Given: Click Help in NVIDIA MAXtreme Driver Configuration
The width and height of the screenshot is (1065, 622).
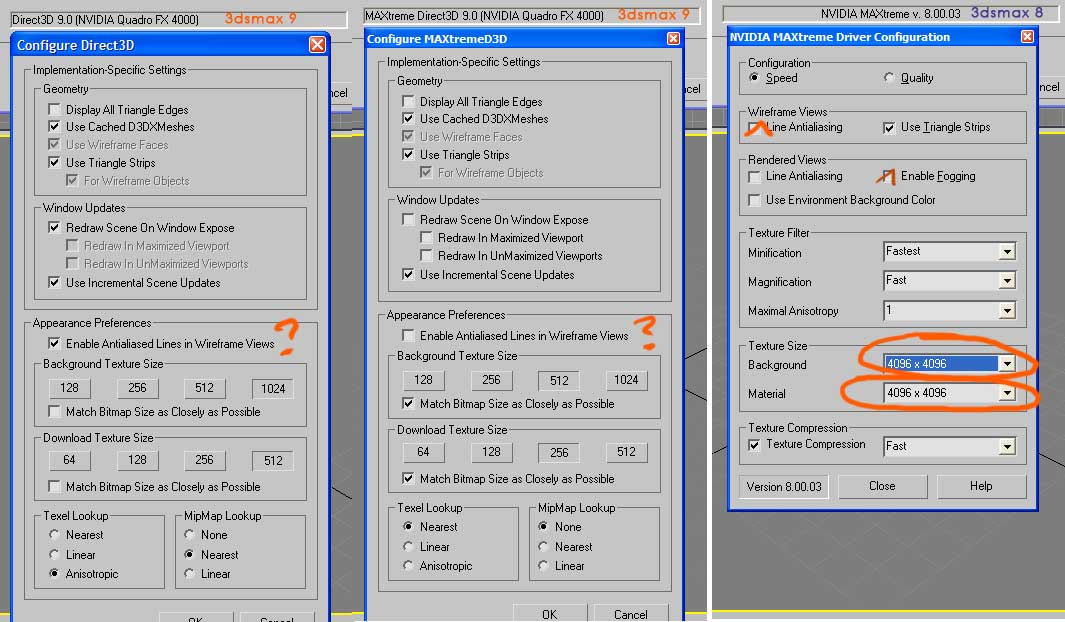Looking at the screenshot, I should (981, 486).
